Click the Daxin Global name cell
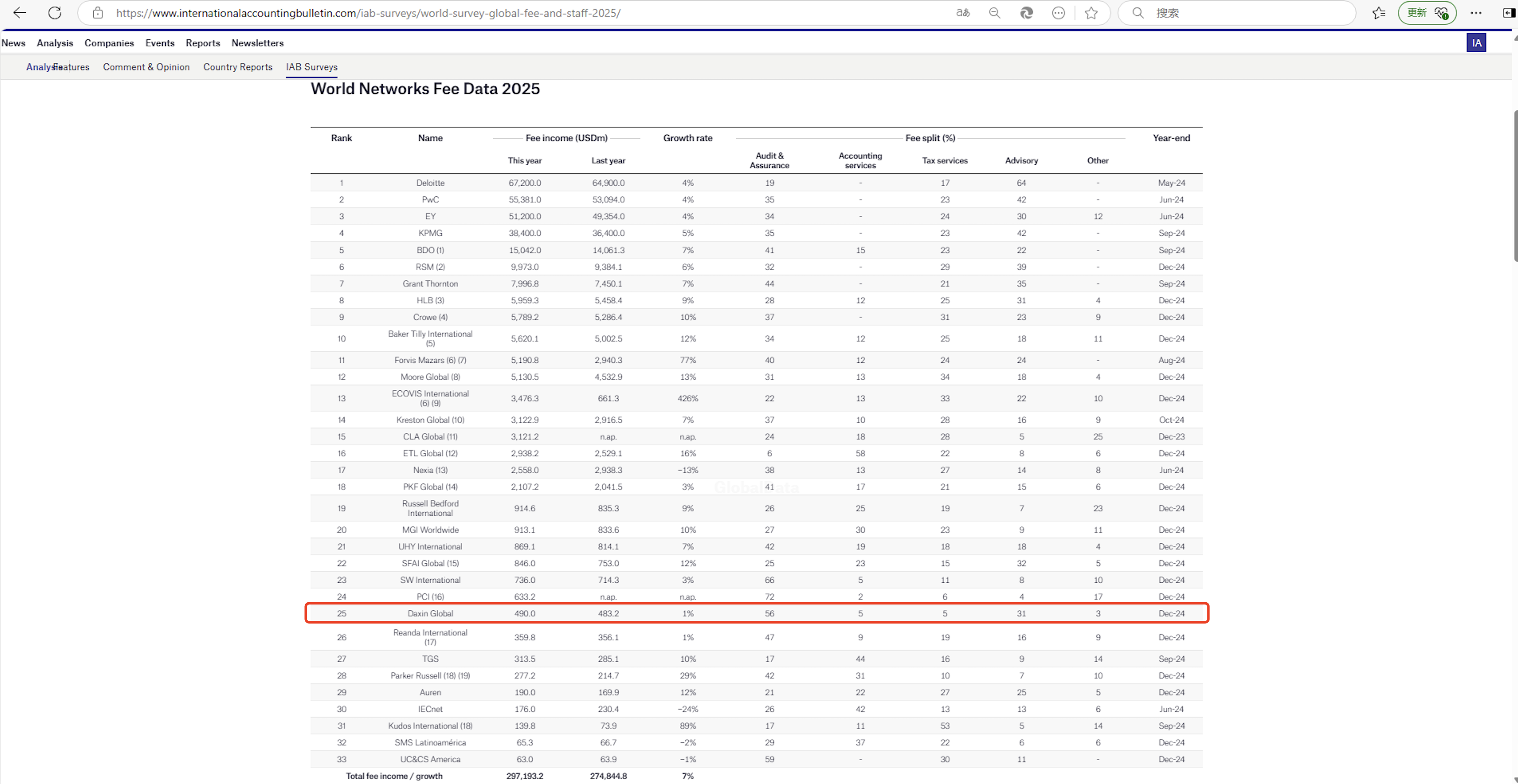 [x=430, y=614]
